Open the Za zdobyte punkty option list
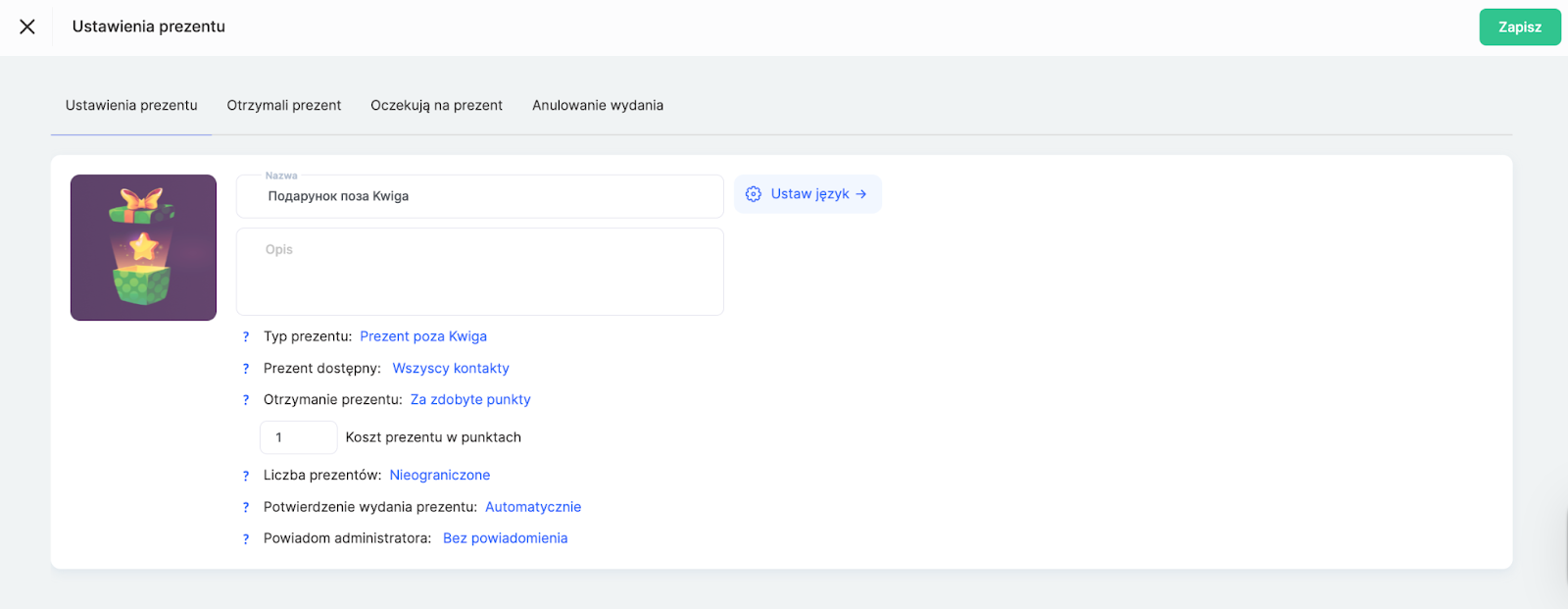The height and width of the screenshot is (609, 1568). tap(469, 399)
